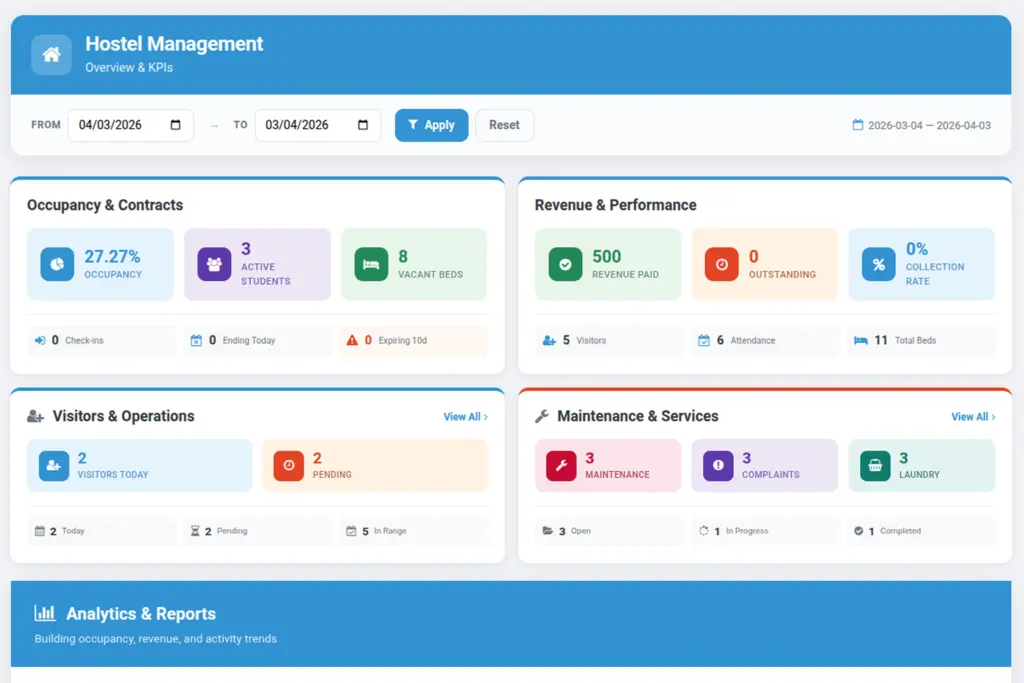Click the Active Students people icon
This screenshot has width=1024, height=683.
tap(214, 264)
